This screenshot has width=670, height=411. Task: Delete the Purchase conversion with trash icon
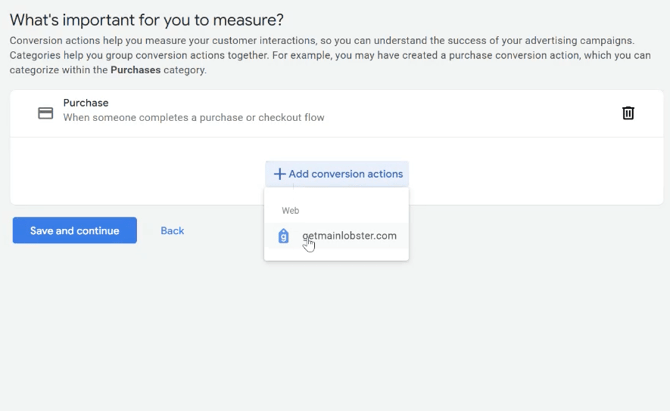(x=628, y=113)
